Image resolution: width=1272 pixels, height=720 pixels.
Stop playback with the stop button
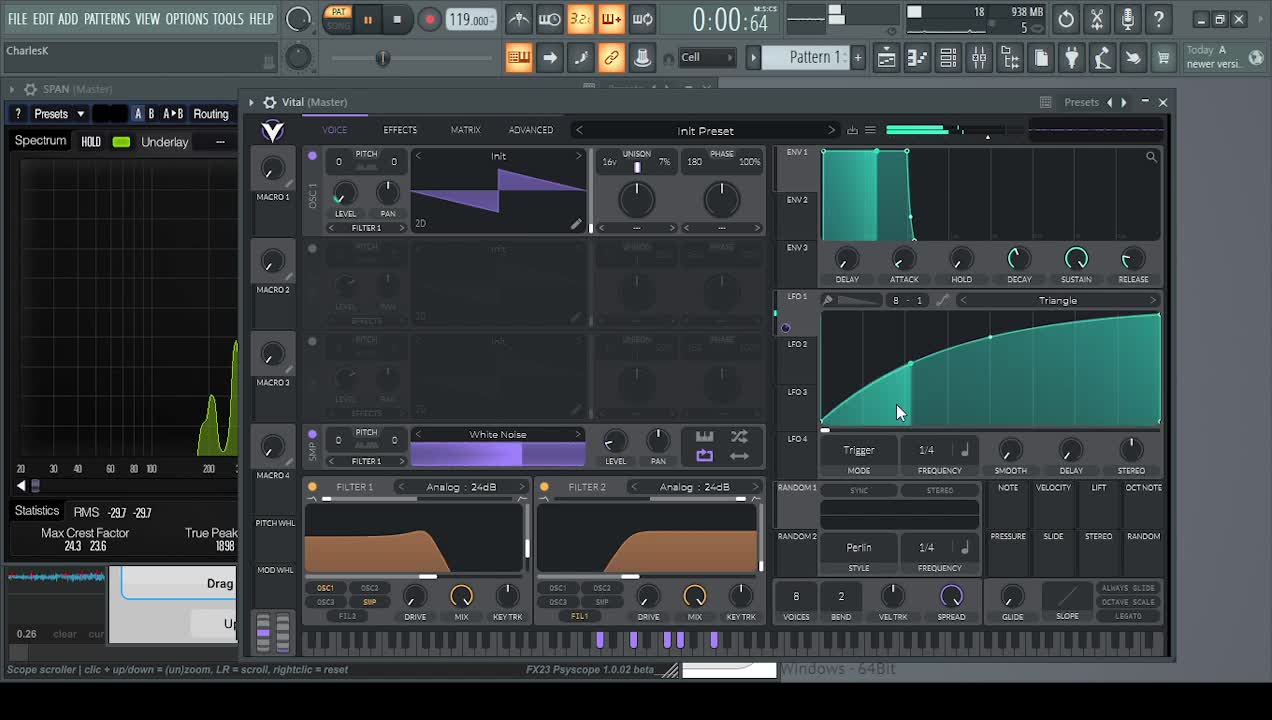pos(397,20)
